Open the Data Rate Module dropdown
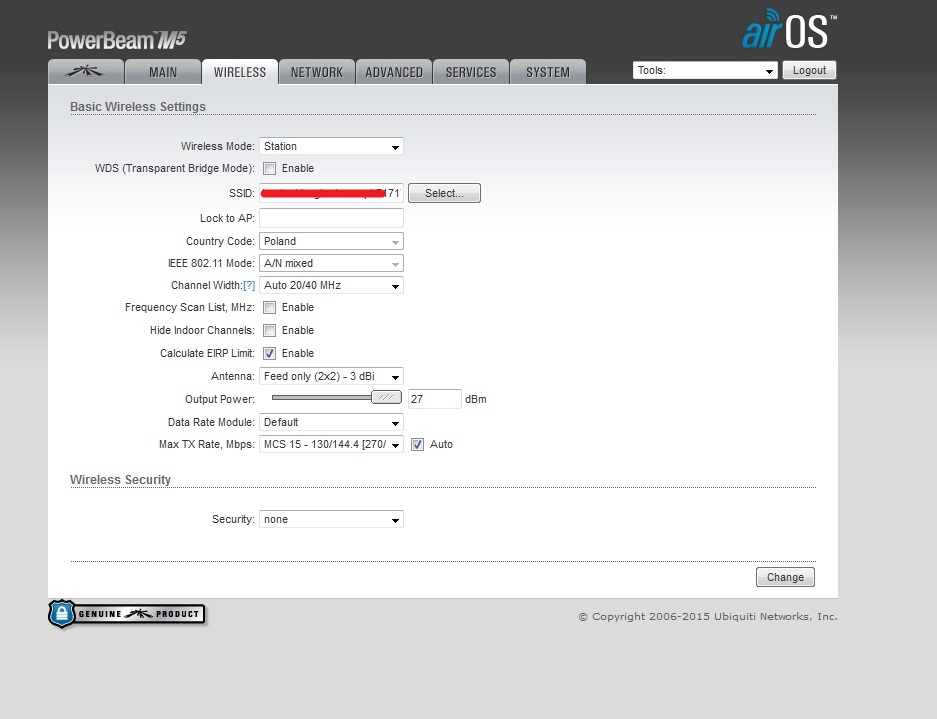Viewport: 937px width, 719px height. coord(331,423)
